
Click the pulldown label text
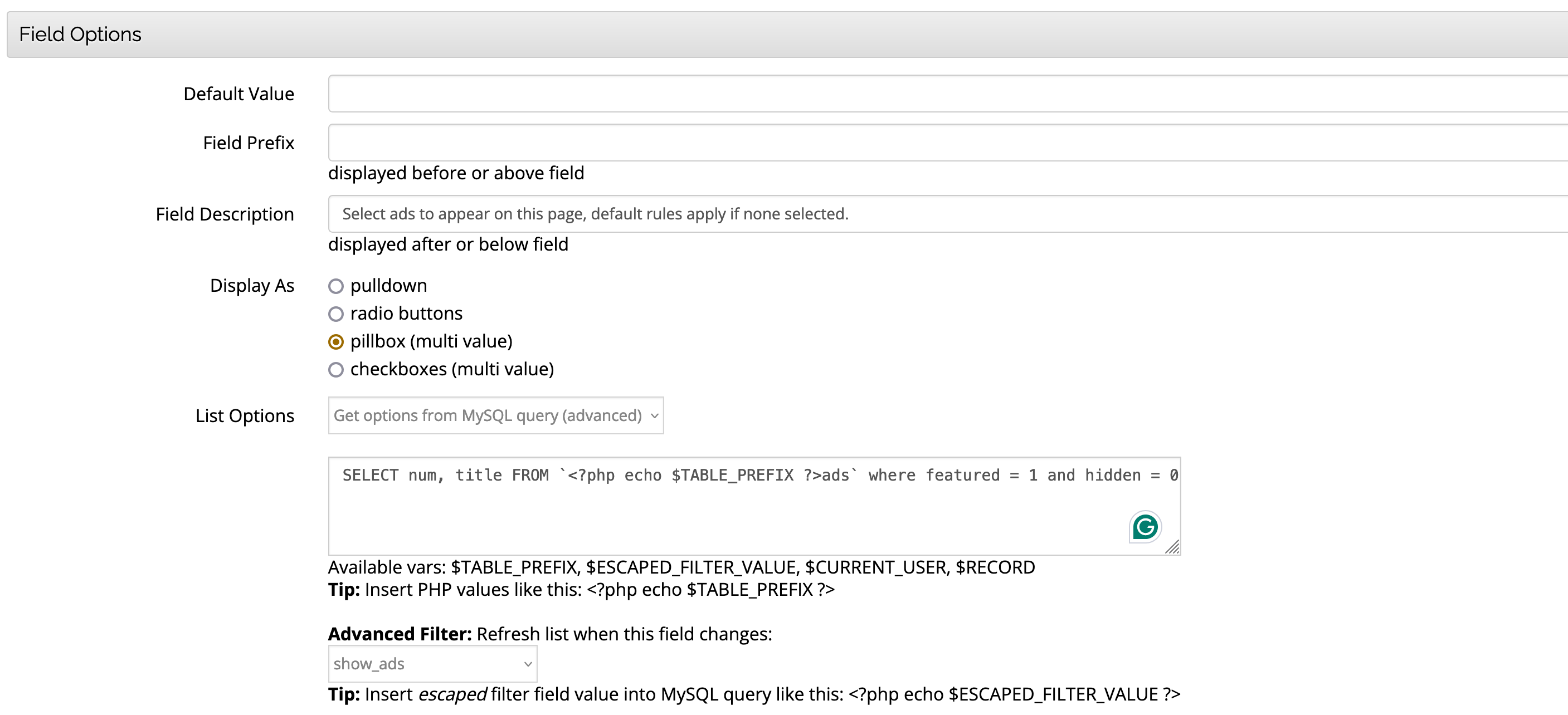(388, 286)
